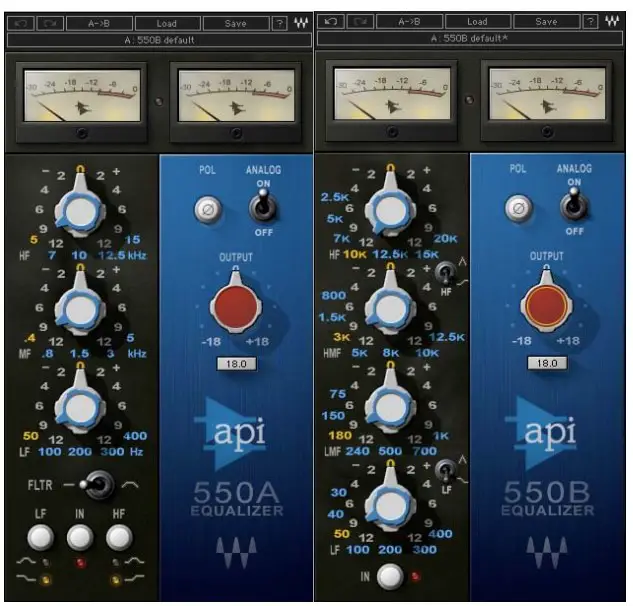Select .8 MF frequency on 550A
This screenshot has width=633, height=606.
coord(48,354)
